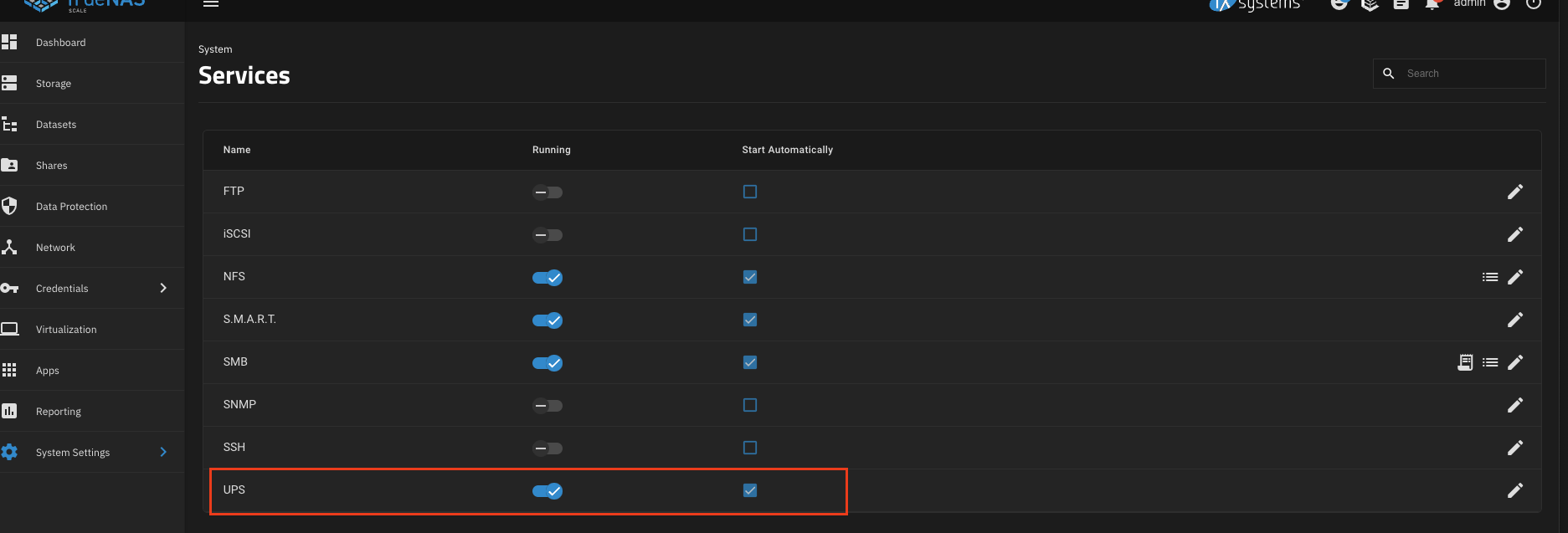Clear the SMB Start Automatically checkbox
1568x533 pixels.
point(750,362)
